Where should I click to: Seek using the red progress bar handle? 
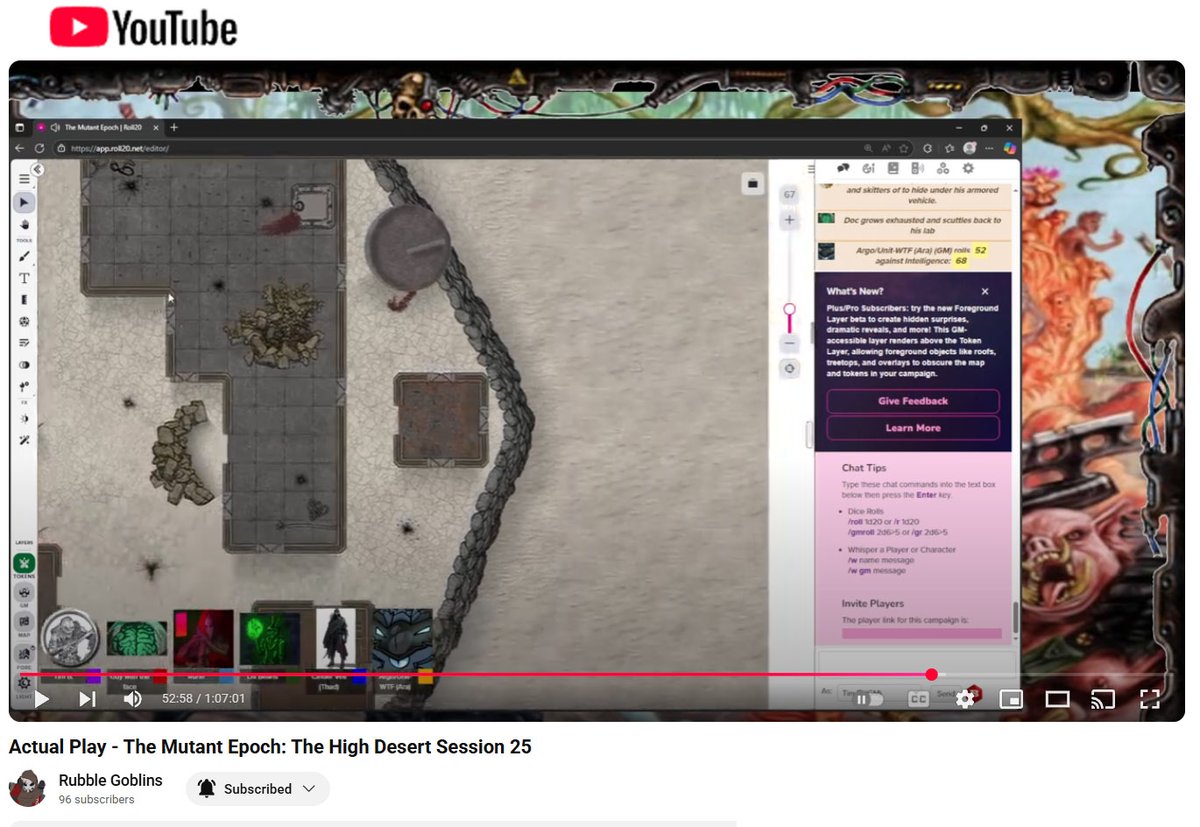(x=932, y=675)
